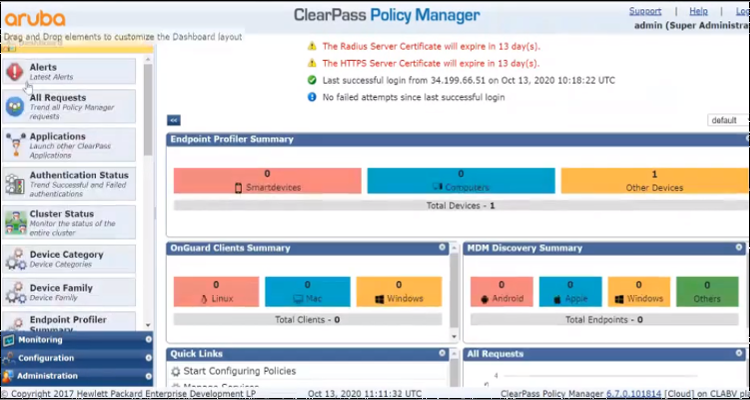Close the OnGuard Clients Summary widget
The image size is (750, 400).
[x=442, y=247]
